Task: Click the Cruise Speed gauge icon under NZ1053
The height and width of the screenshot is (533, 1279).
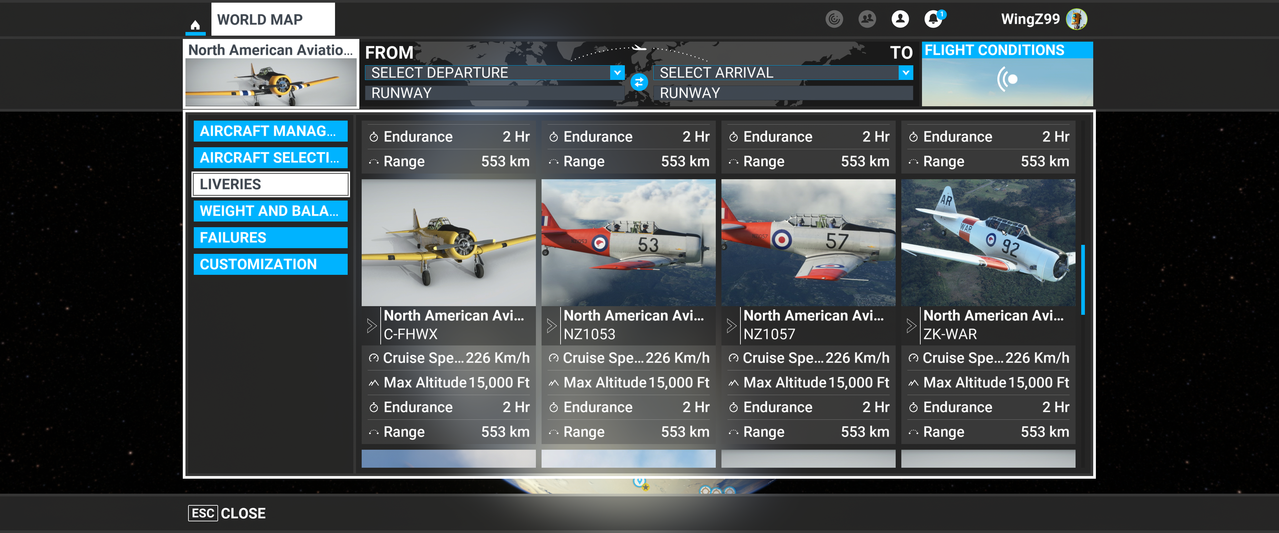Action: [554, 358]
